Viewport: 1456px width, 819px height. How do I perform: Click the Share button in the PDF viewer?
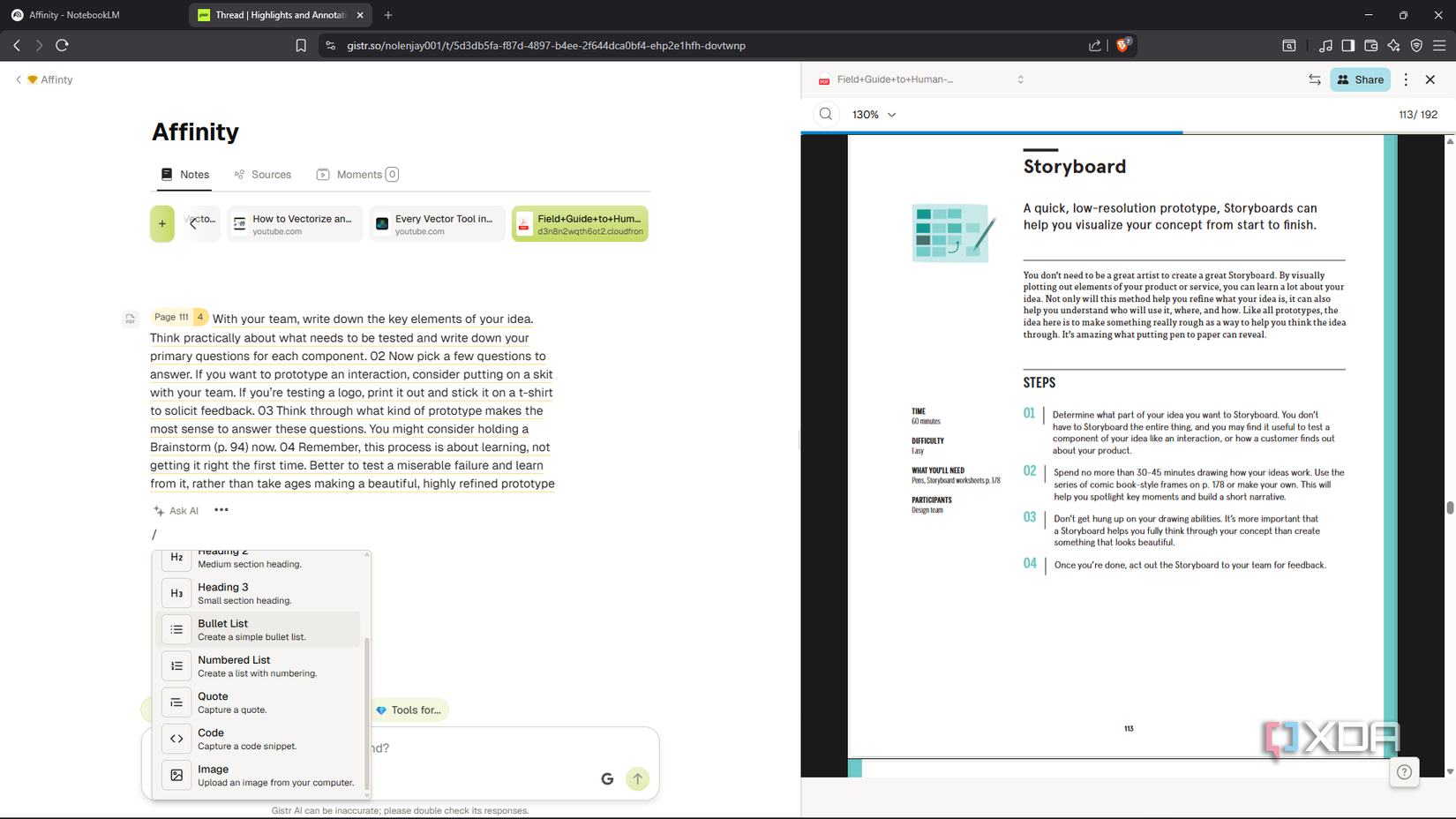[1359, 79]
